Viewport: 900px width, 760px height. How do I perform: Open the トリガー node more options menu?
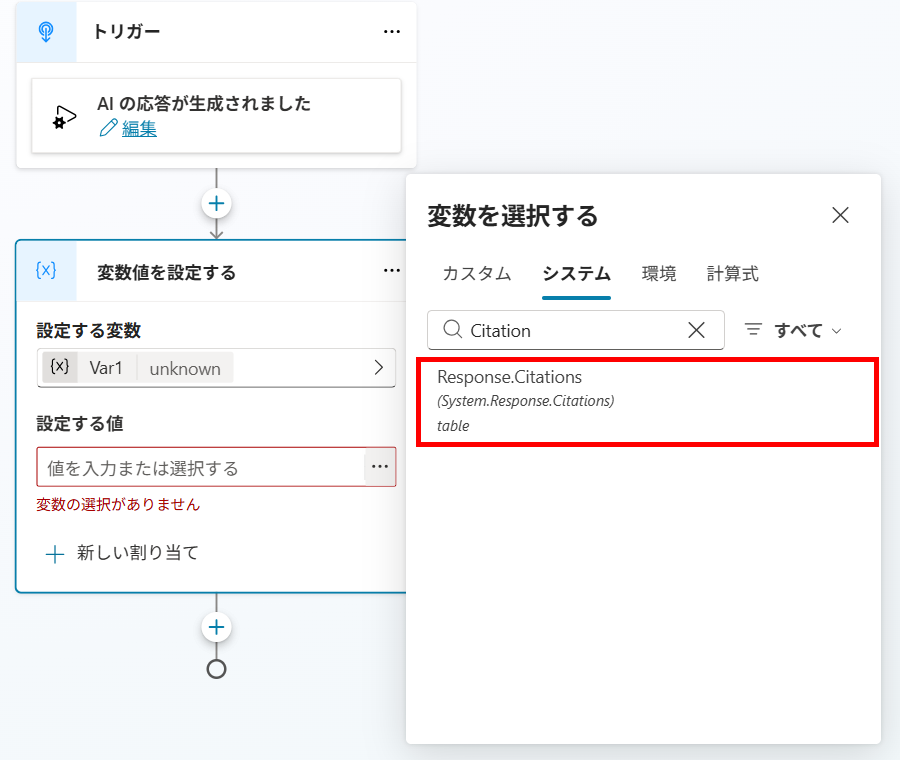point(392,32)
